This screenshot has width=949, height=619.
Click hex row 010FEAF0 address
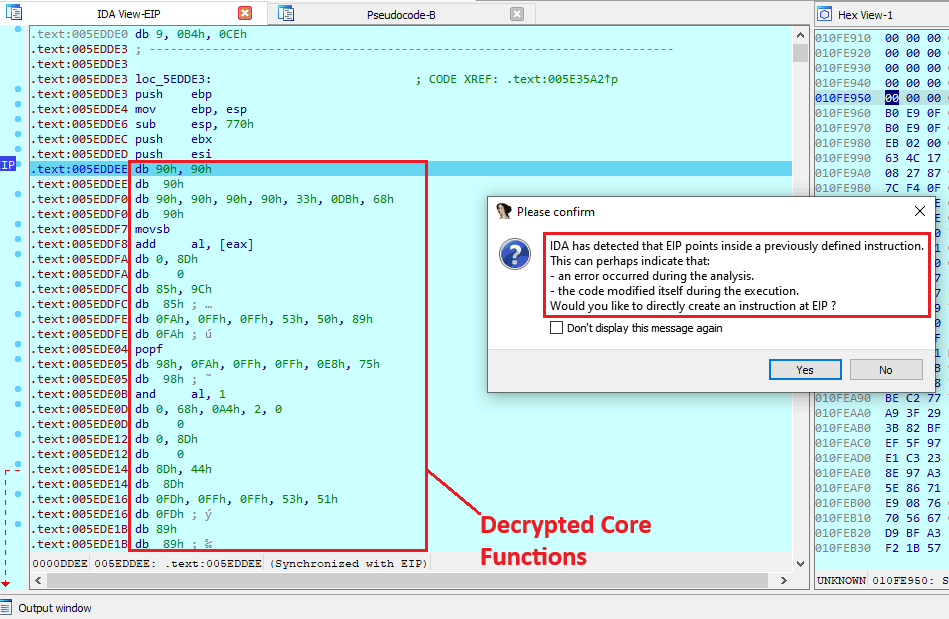842,488
